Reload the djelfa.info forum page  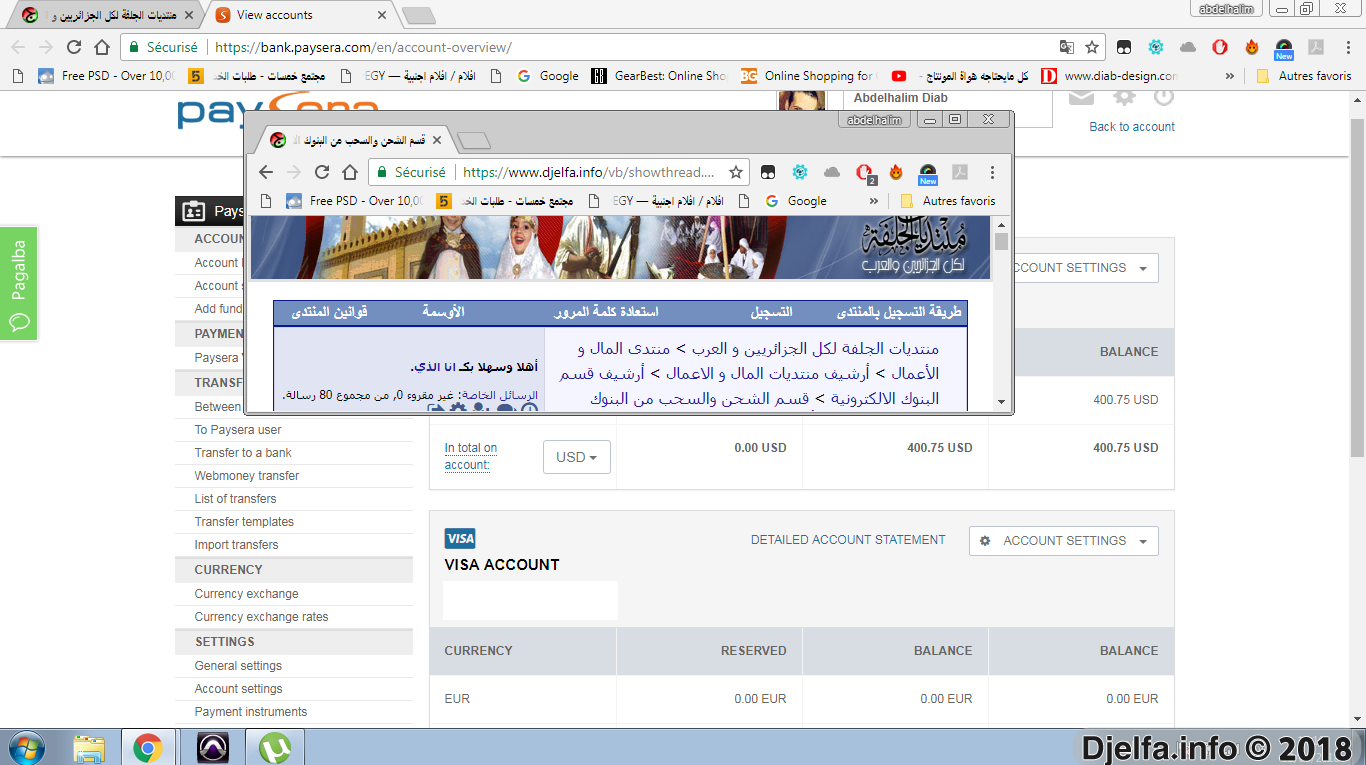(322, 172)
